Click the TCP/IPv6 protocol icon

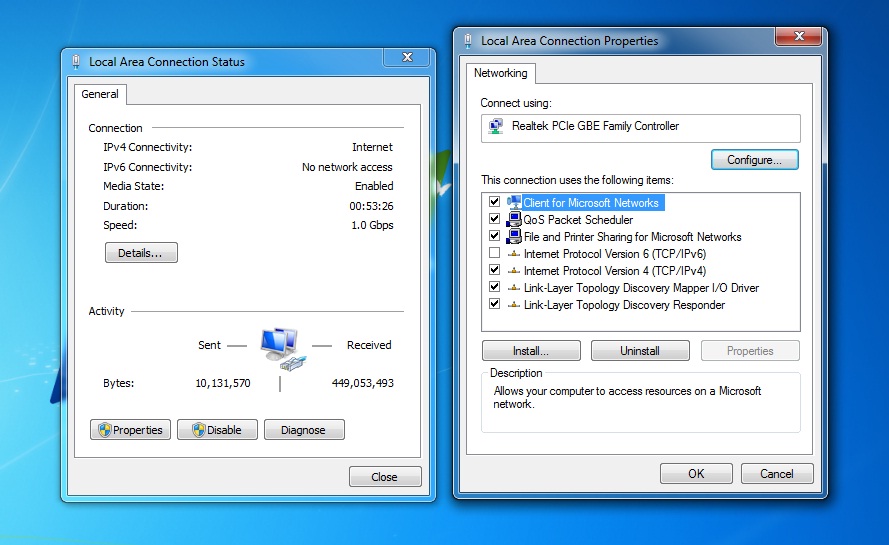[x=514, y=254]
